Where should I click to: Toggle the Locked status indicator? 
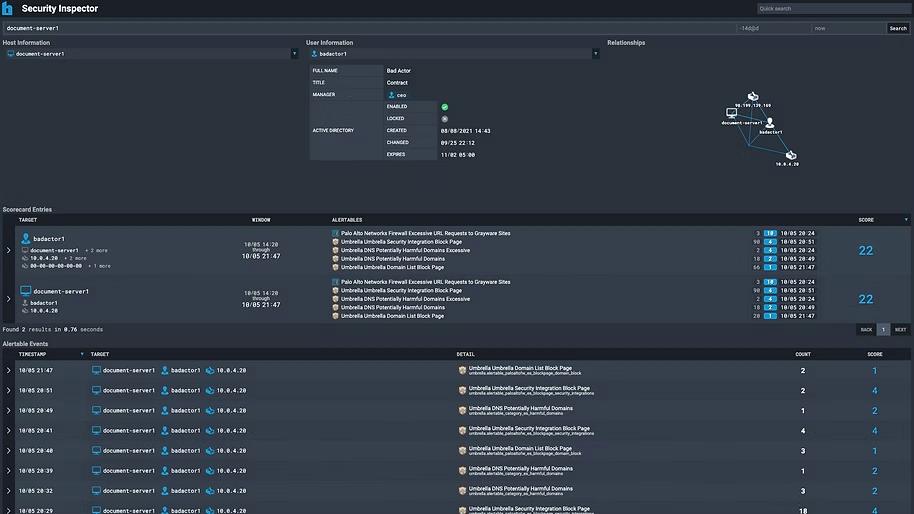[x=445, y=118]
